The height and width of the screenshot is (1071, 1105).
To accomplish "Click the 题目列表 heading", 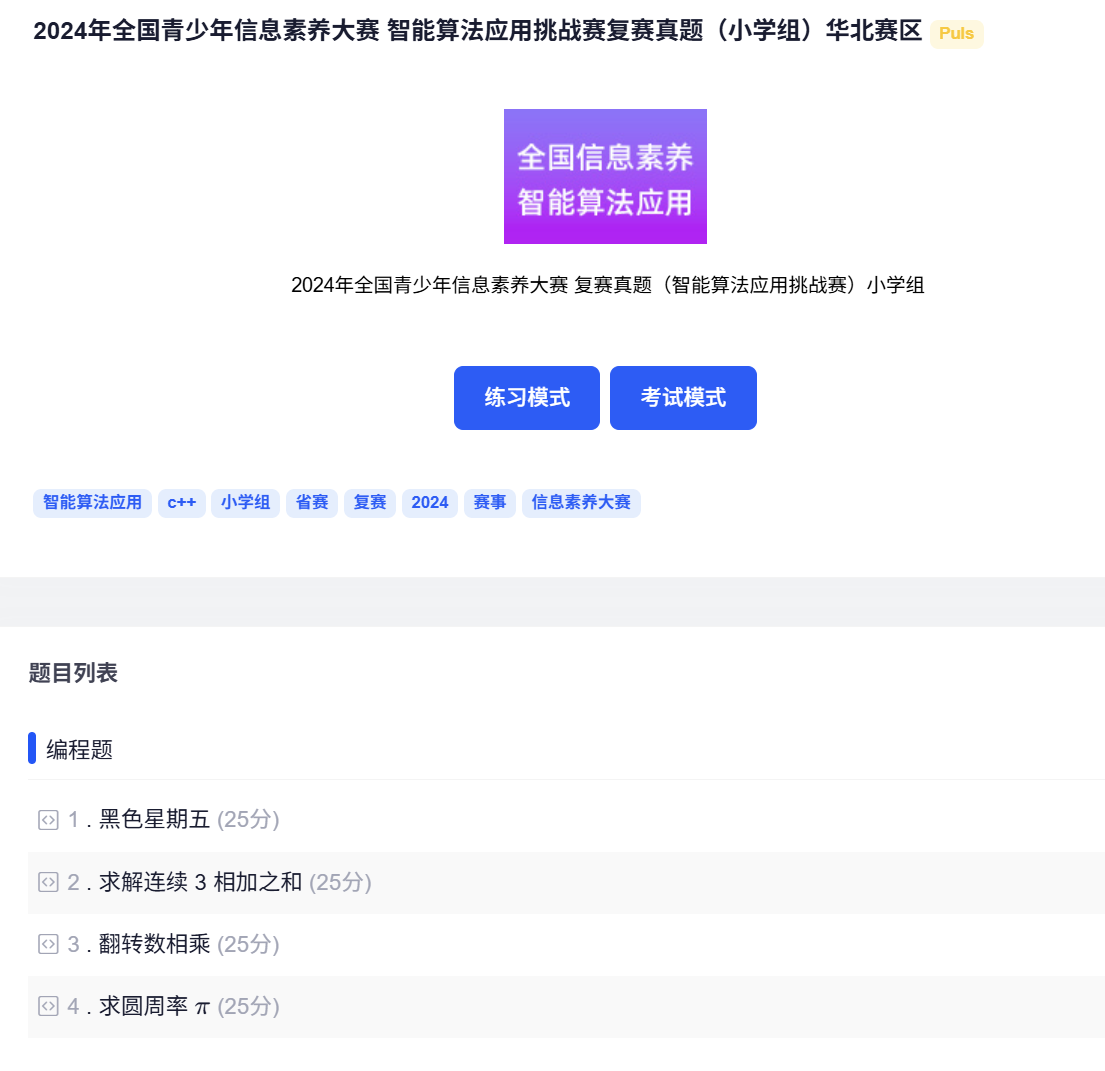I will (x=73, y=673).
